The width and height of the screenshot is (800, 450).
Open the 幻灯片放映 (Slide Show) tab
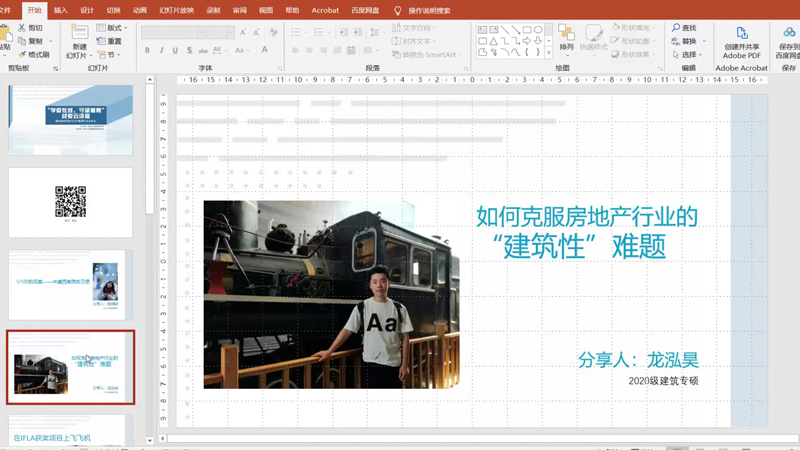click(177, 10)
